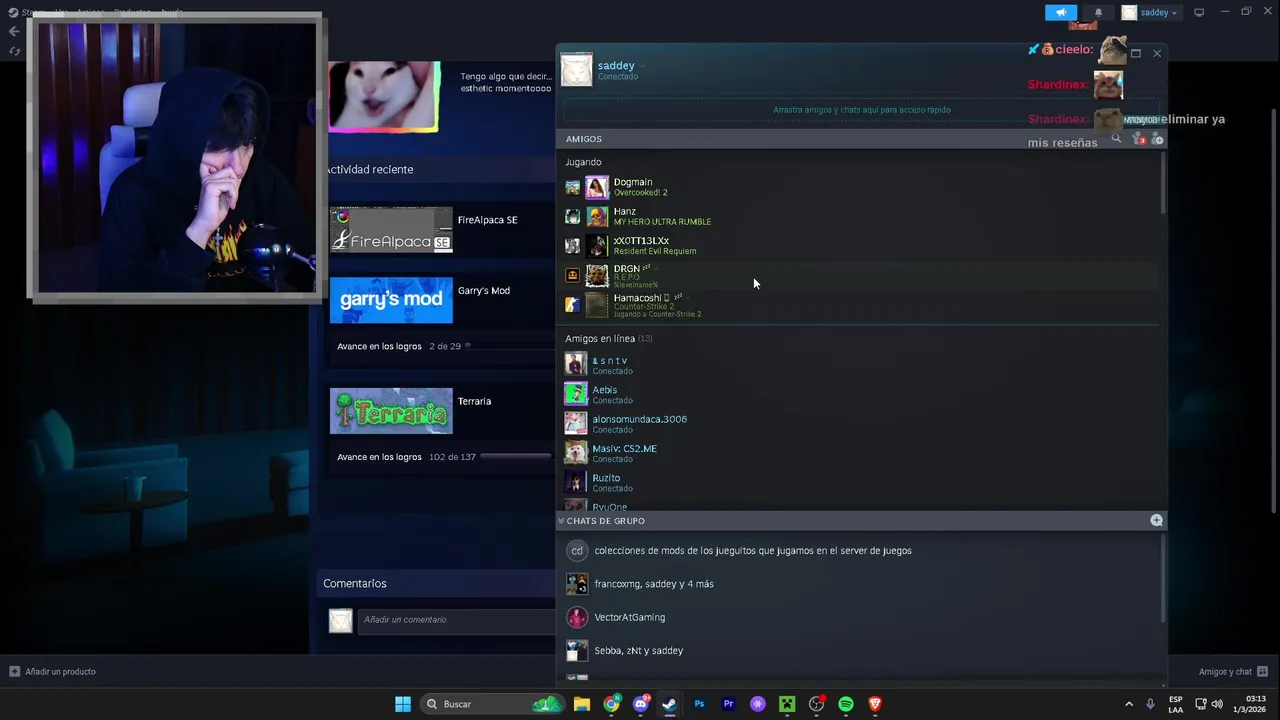This screenshot has width=1280, height=720.
Task: Click the FireAlpaca SE title link
Action: 487,220
